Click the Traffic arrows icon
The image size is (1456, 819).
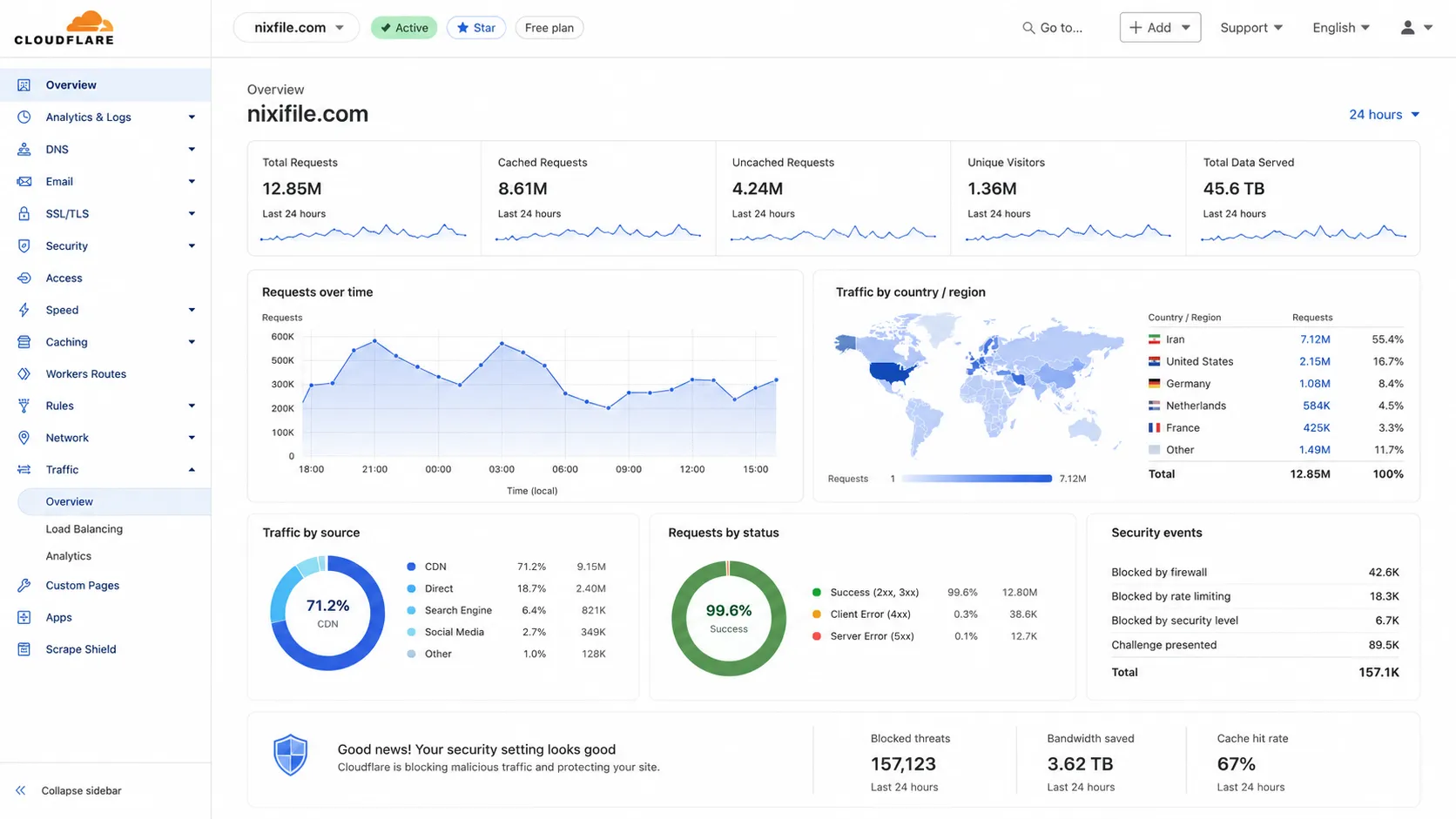(x=24, y=469)
